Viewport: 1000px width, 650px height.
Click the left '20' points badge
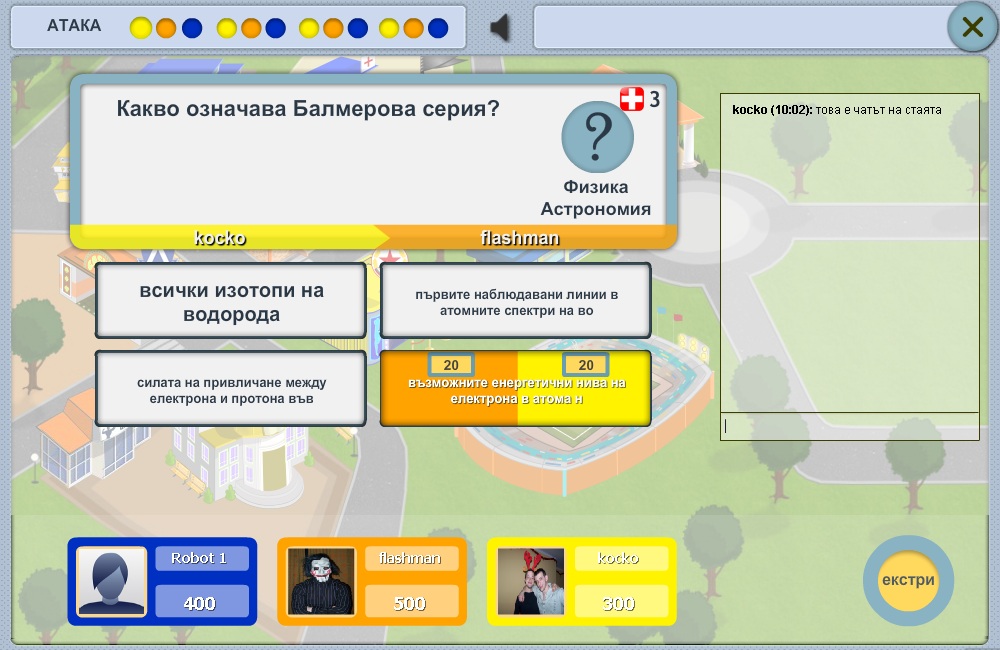coord(451,365)
